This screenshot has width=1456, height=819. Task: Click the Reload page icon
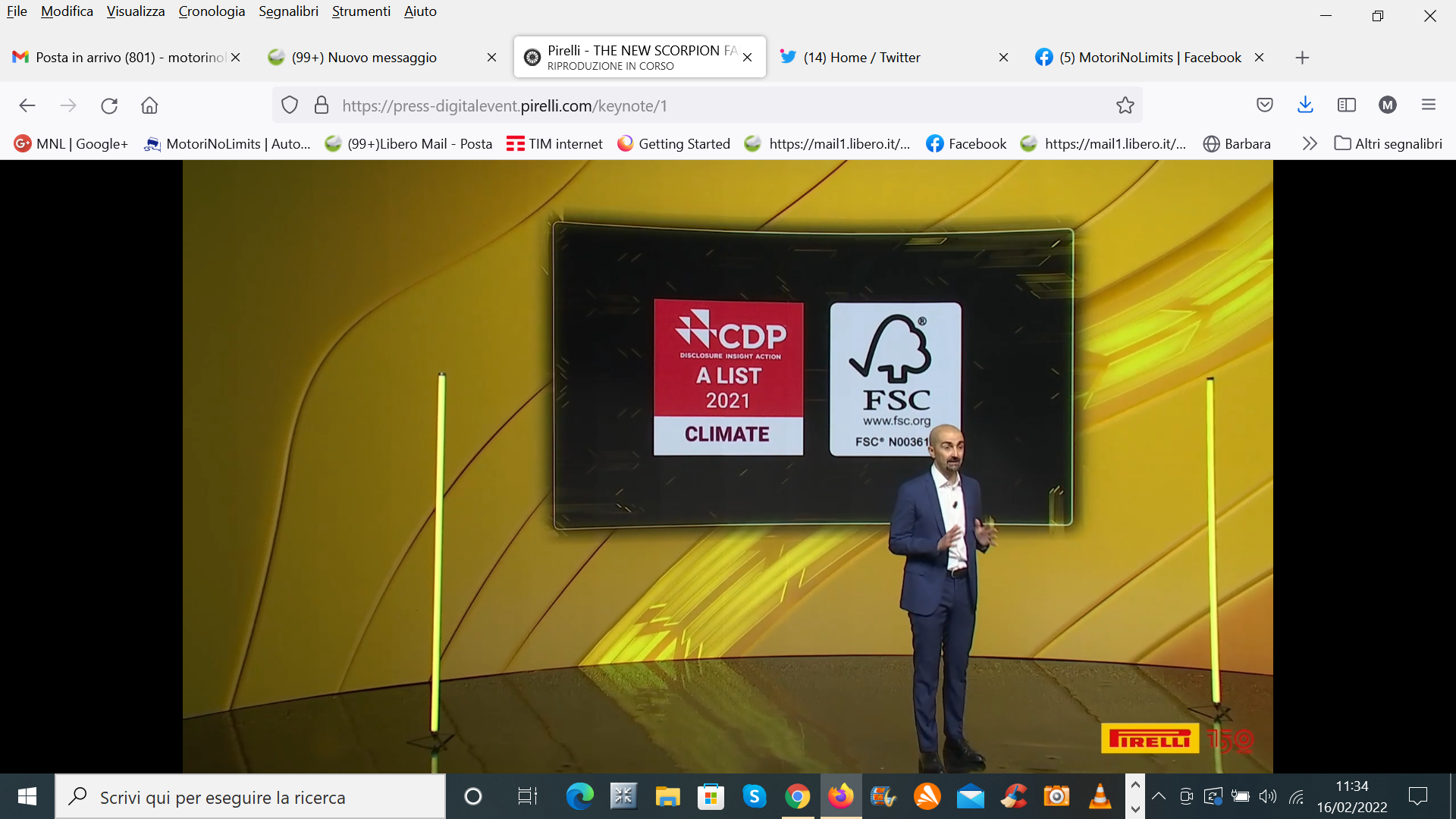109,105
